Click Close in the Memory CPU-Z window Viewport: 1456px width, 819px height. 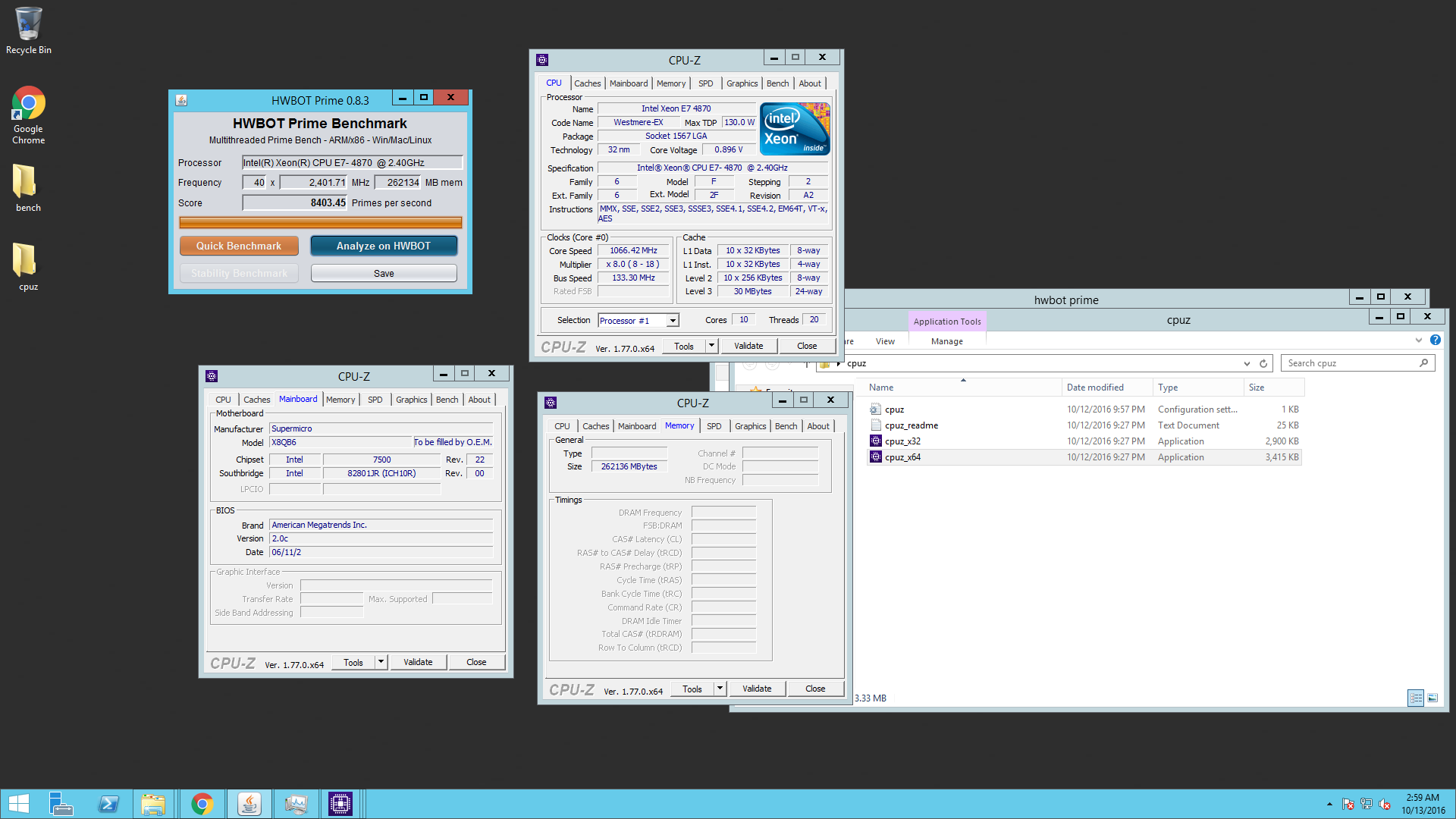pos(815,689)
